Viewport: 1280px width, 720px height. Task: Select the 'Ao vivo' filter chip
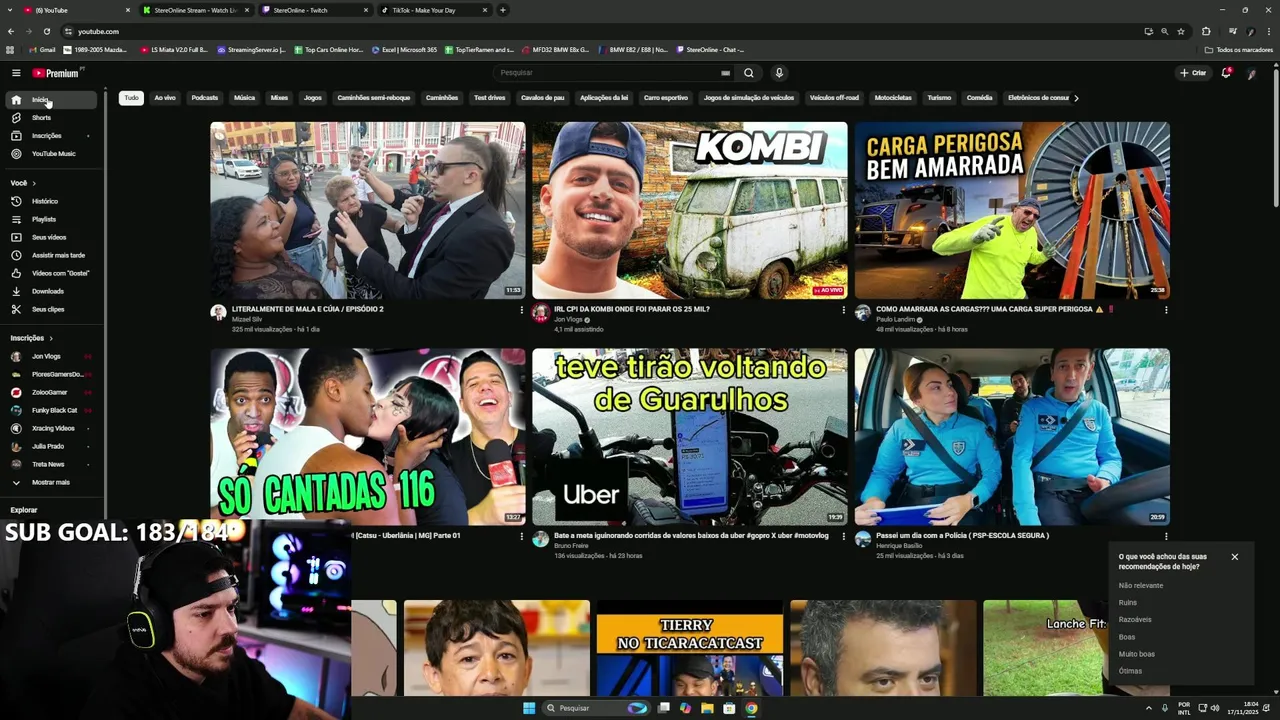pos(165,98)
